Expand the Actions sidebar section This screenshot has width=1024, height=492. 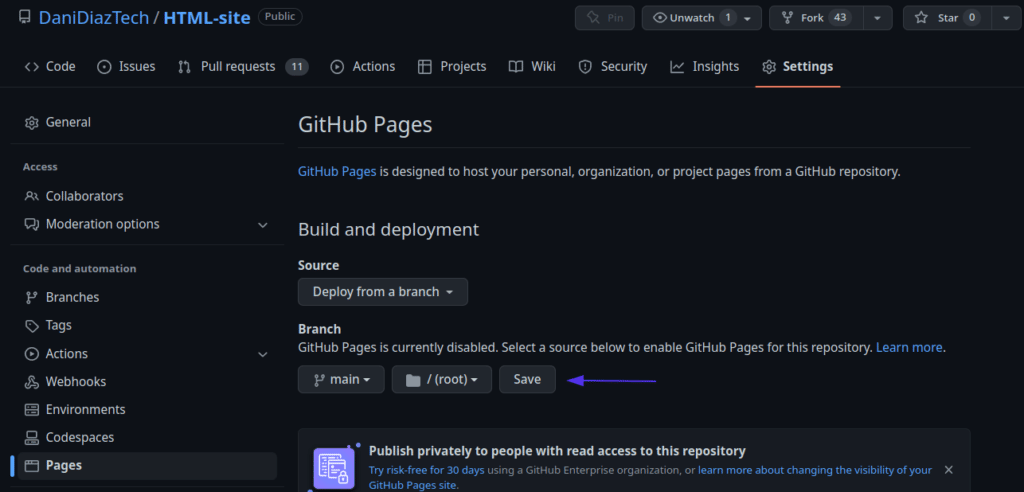(263, 354)
